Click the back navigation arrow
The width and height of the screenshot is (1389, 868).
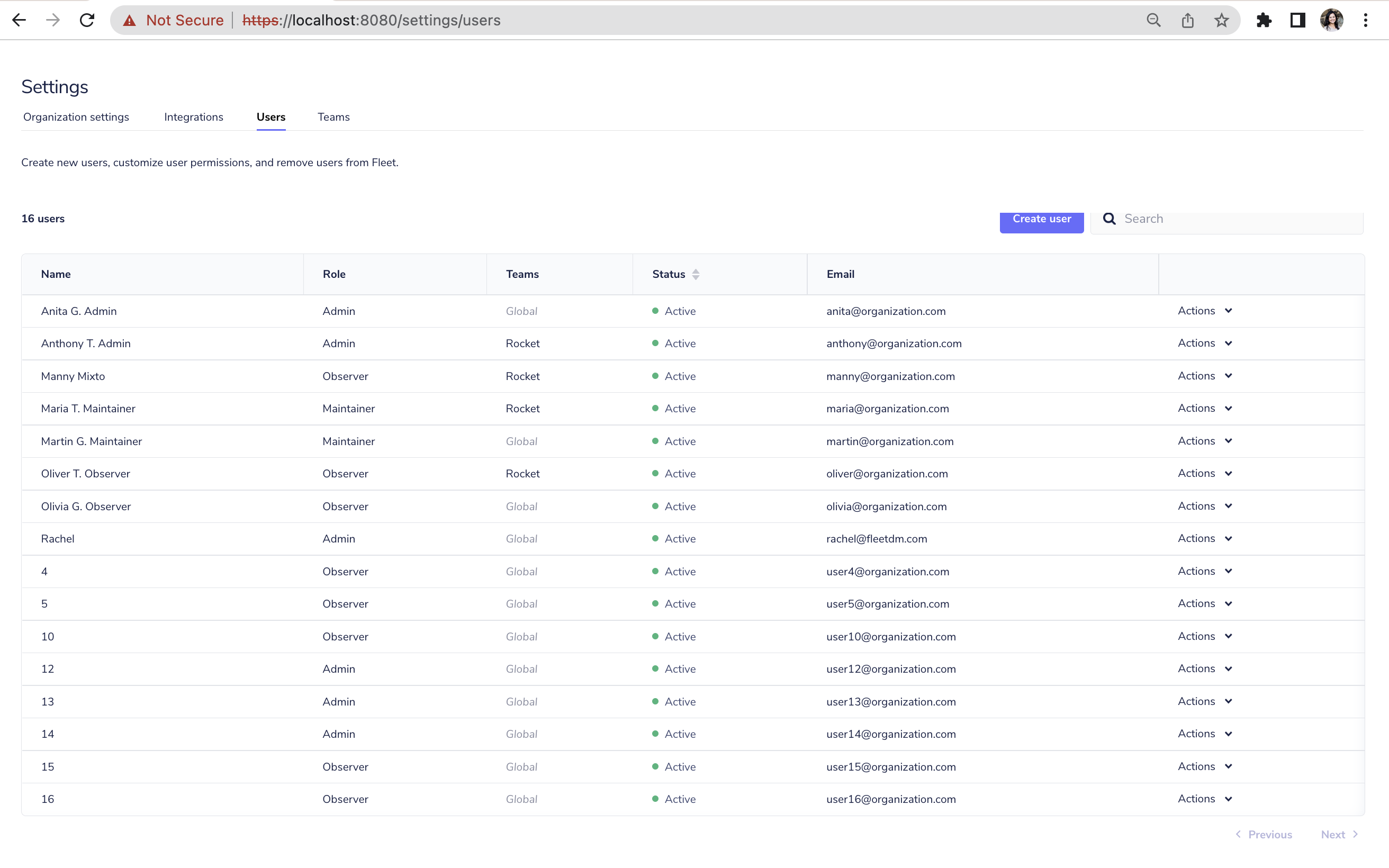pos(20,20)
